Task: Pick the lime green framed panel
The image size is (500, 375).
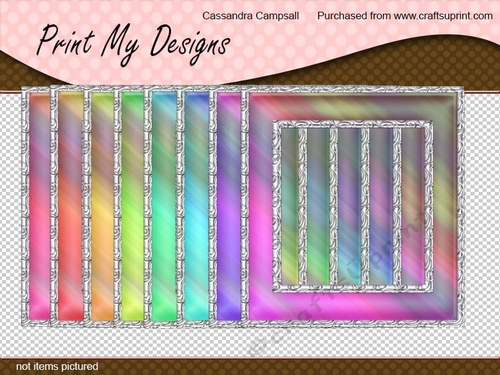Action: coord(130,206)
